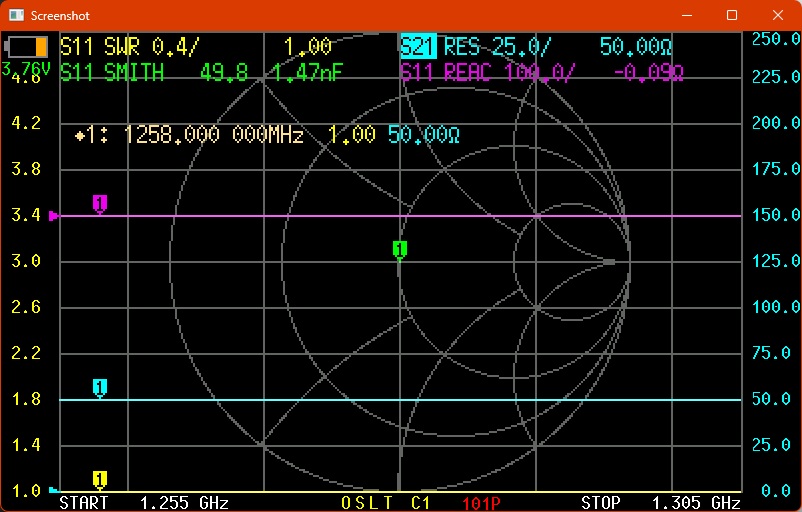802x512 pixels.
Task: Select the green Smith chart marker 1
Action: pos(399,249)
